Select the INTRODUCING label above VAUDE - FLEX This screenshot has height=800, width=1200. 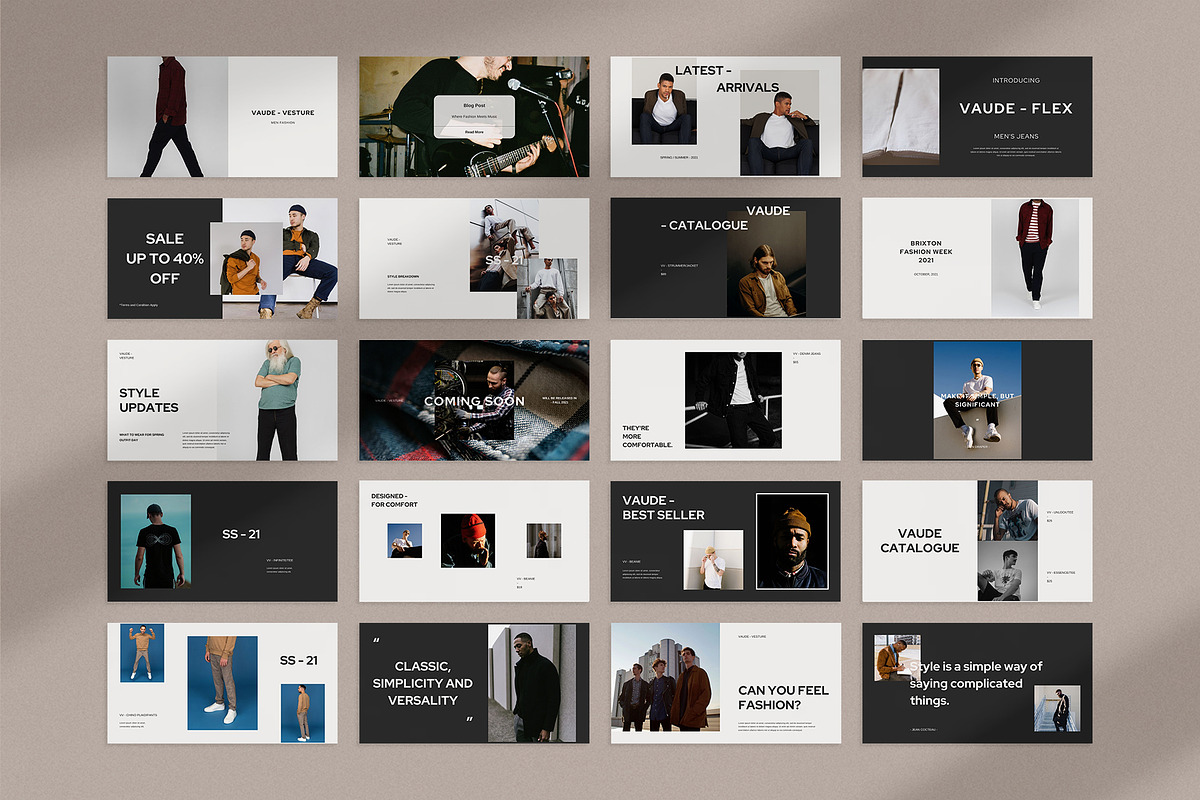click(1016, 80)
